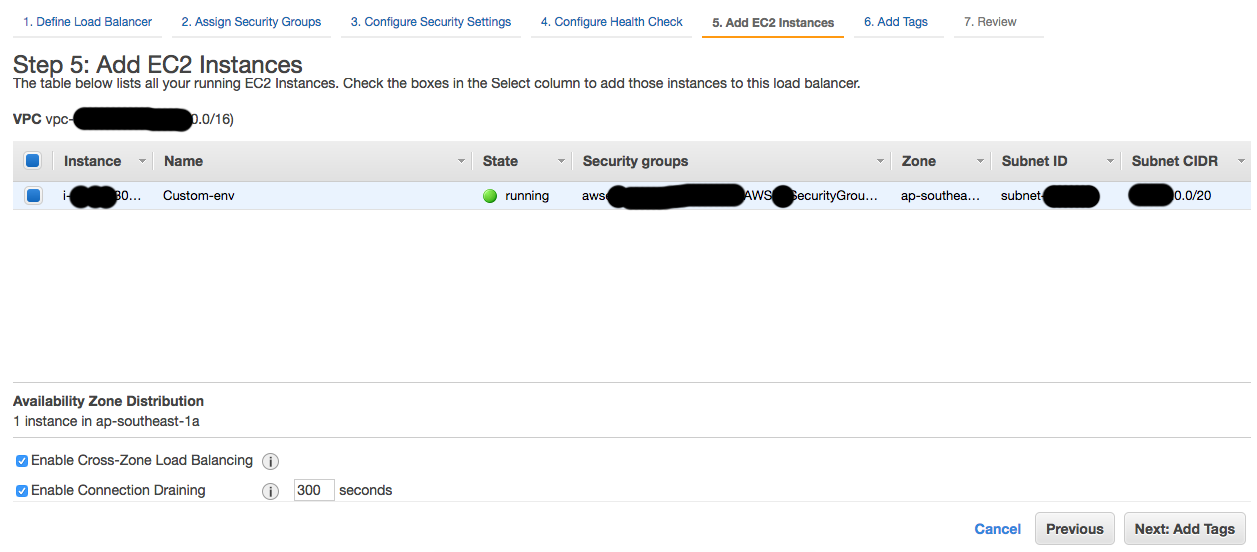Click the Cancel link
The height and width of the screenshot is (552, 1257).
point(997,529)
